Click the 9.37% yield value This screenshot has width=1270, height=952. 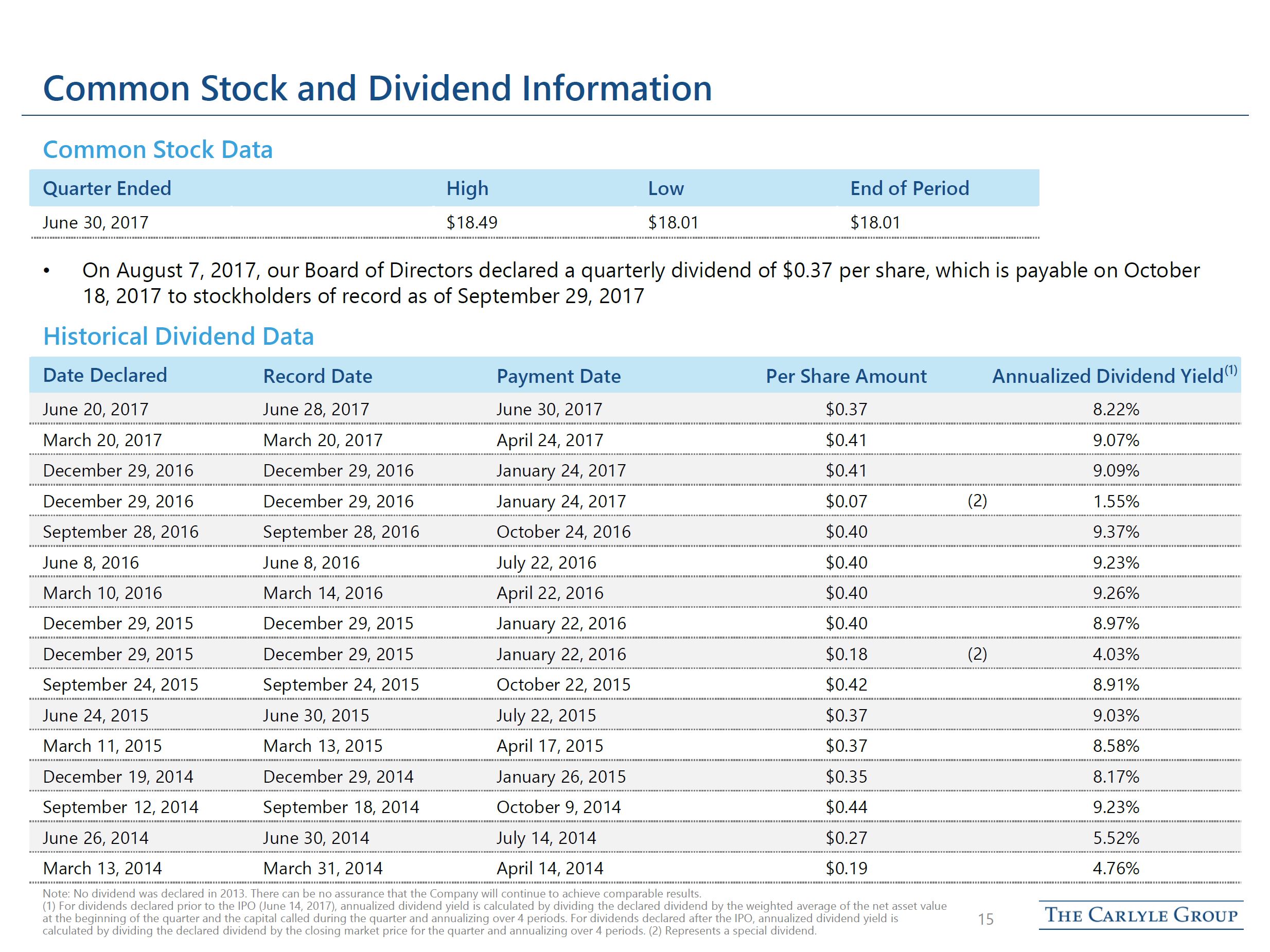1116,532
